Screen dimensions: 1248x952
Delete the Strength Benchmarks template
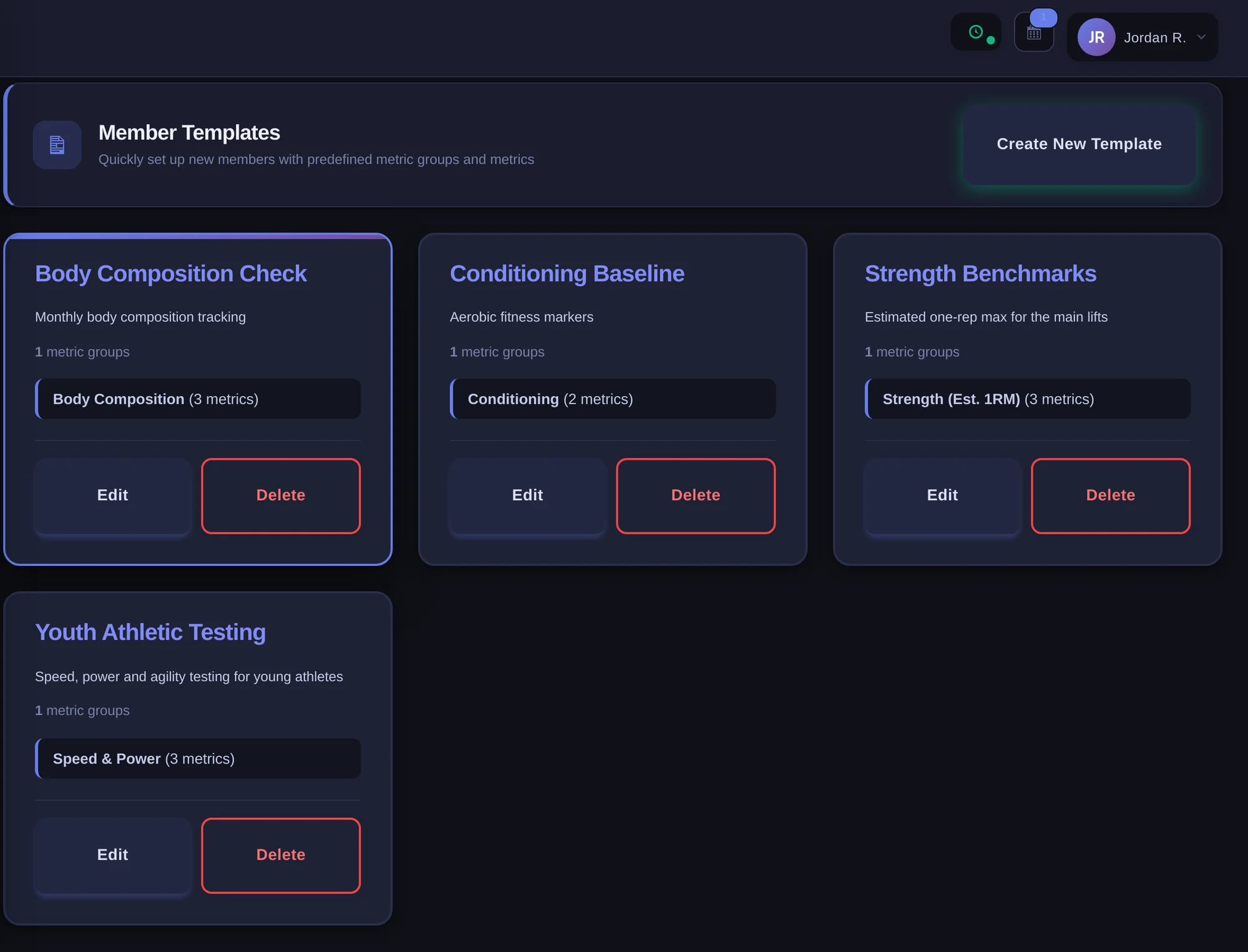click(x=1111, y=495)
